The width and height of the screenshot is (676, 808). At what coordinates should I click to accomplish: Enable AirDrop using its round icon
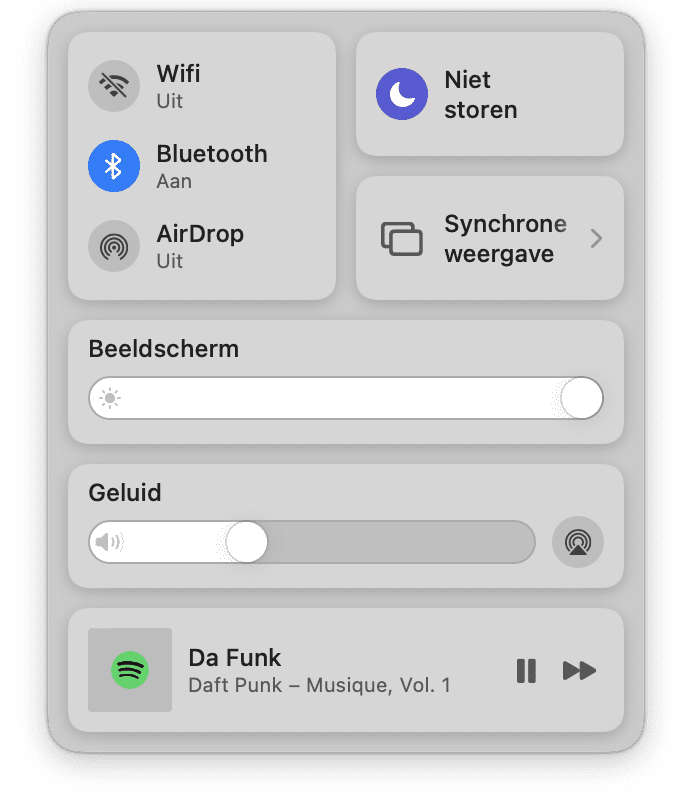click(x=114, y=246)
